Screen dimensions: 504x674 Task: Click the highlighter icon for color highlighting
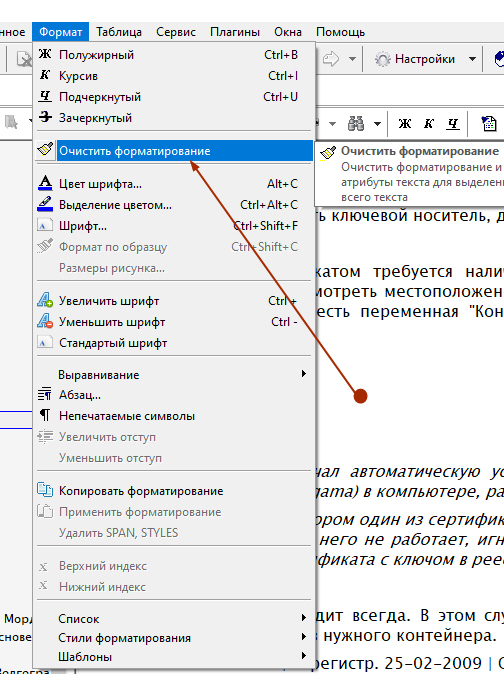coord(45,204)
